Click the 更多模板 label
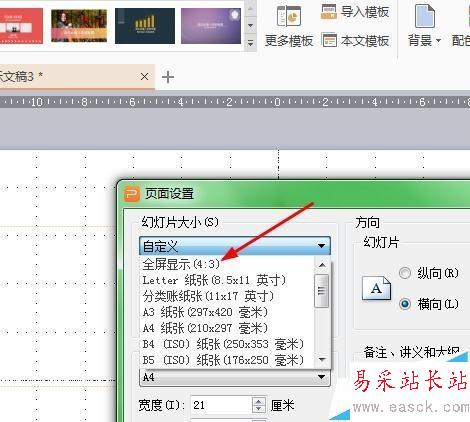The height and width of the screenshot is (422, 470). (x=289, y=41)
